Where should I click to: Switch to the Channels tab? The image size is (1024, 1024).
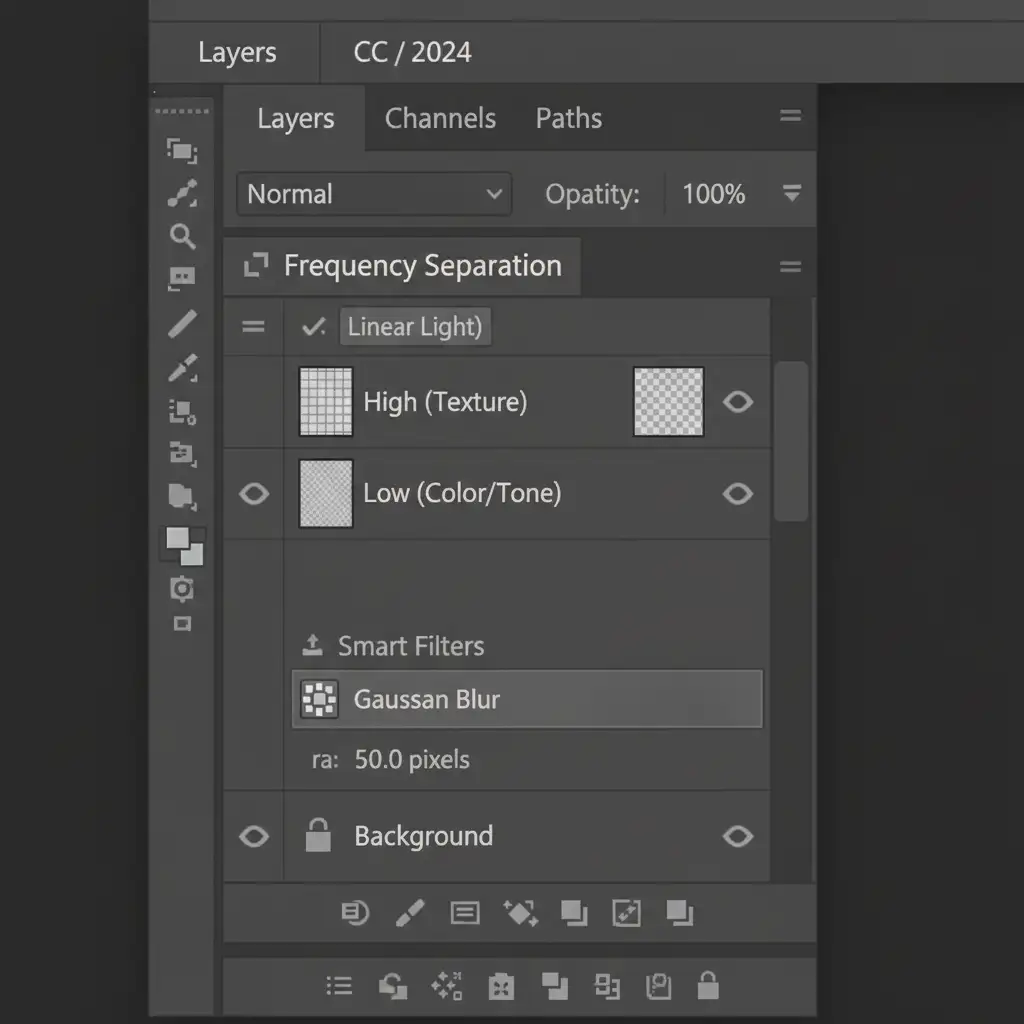(440, 118)
